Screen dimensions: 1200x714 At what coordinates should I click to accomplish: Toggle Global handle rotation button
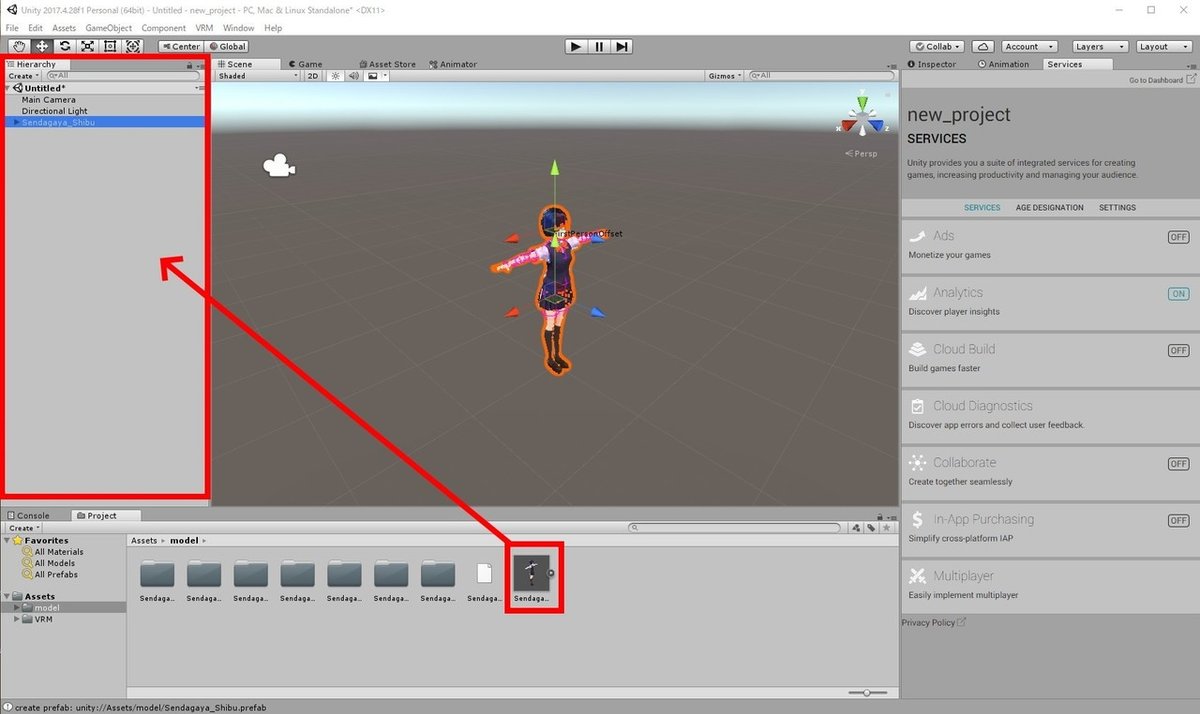[x=227, y=46]
